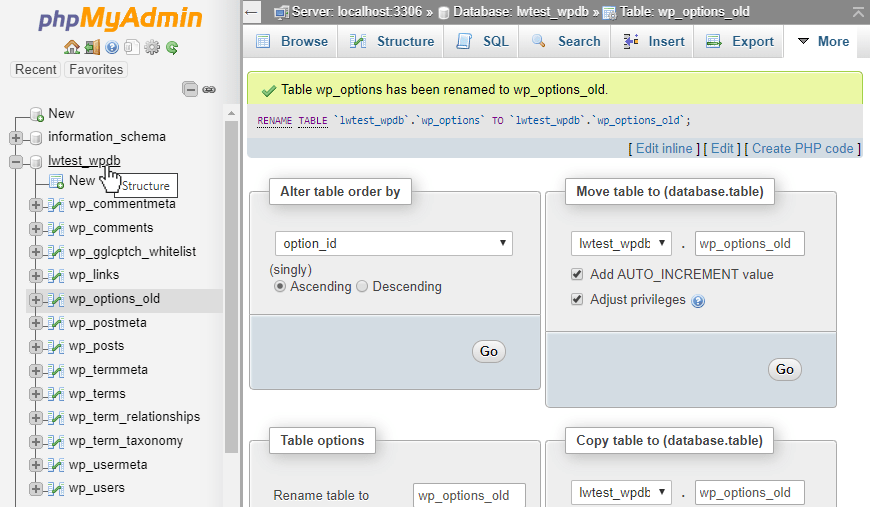The height and width of the screenshot is (507, 870).
Task: Click the lwtest_wpdb database link
Action: tap(84, 161)
